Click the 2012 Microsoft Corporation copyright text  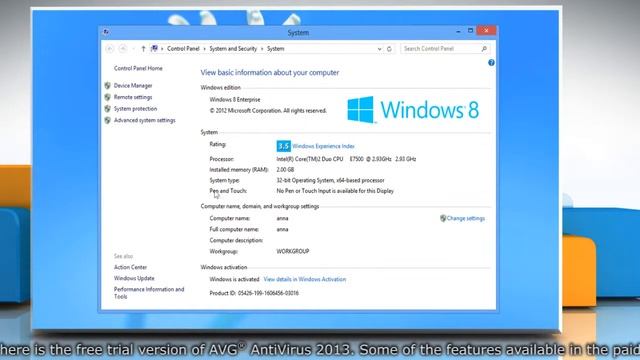click(268, 111)
